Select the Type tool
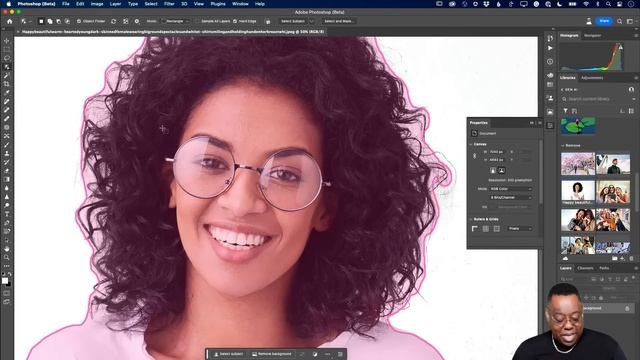The image size is (640, 360). click(x=7, y=214)
